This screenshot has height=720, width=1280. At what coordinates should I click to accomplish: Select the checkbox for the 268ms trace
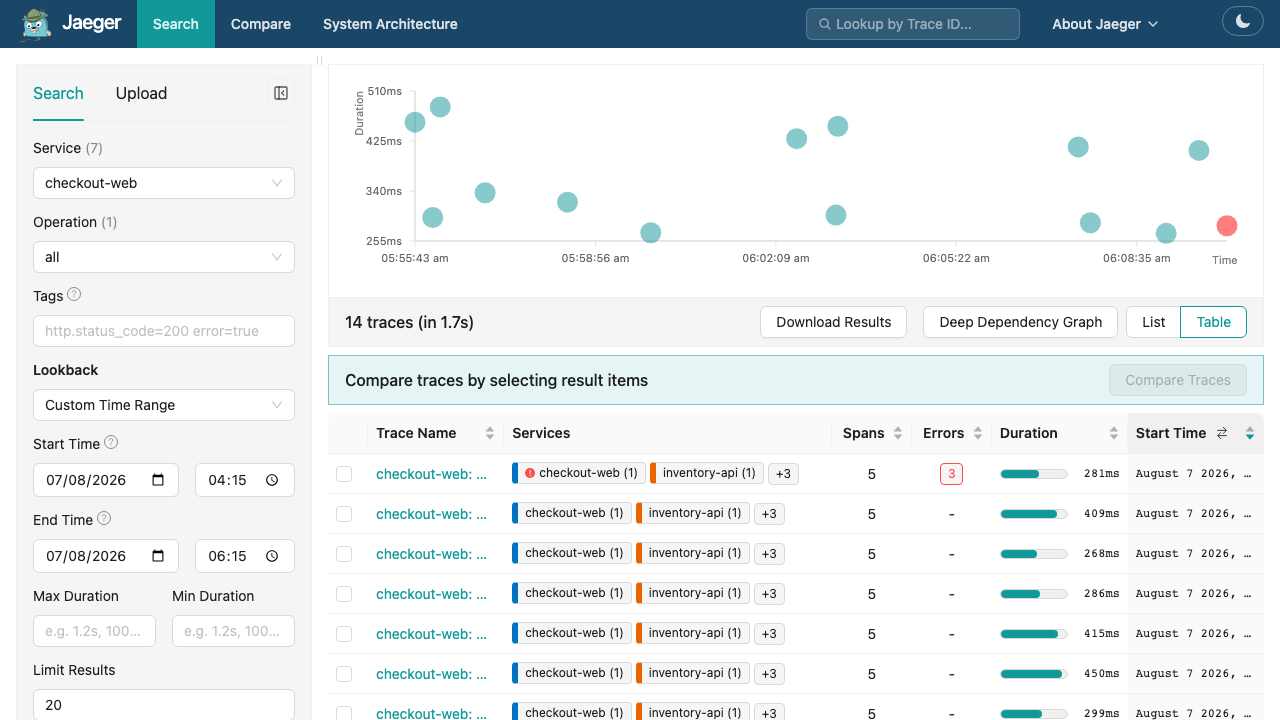(x=344, y=554)
